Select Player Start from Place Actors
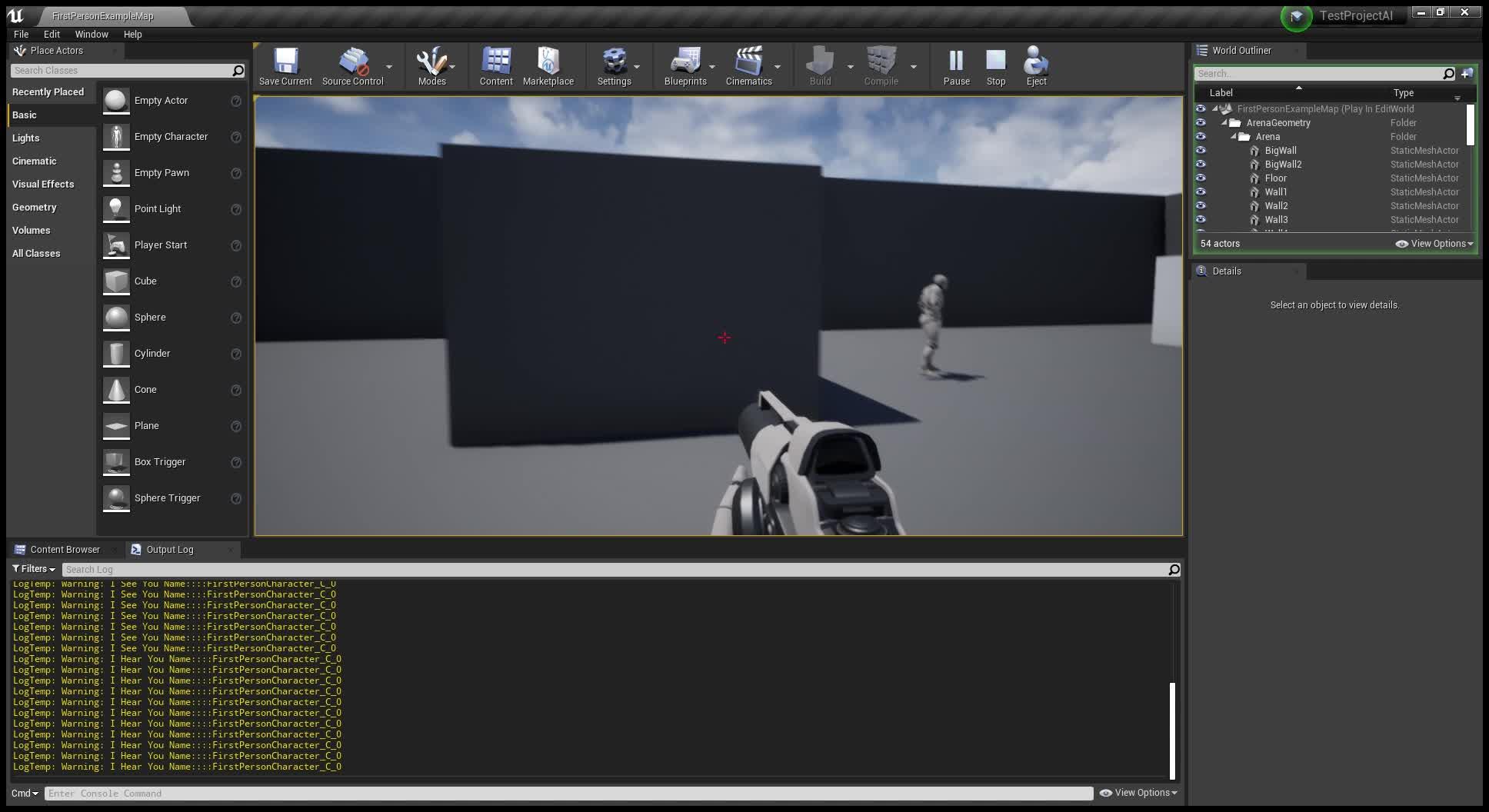The height and width of the screenshot is (812, 1489). pos(161,245)
